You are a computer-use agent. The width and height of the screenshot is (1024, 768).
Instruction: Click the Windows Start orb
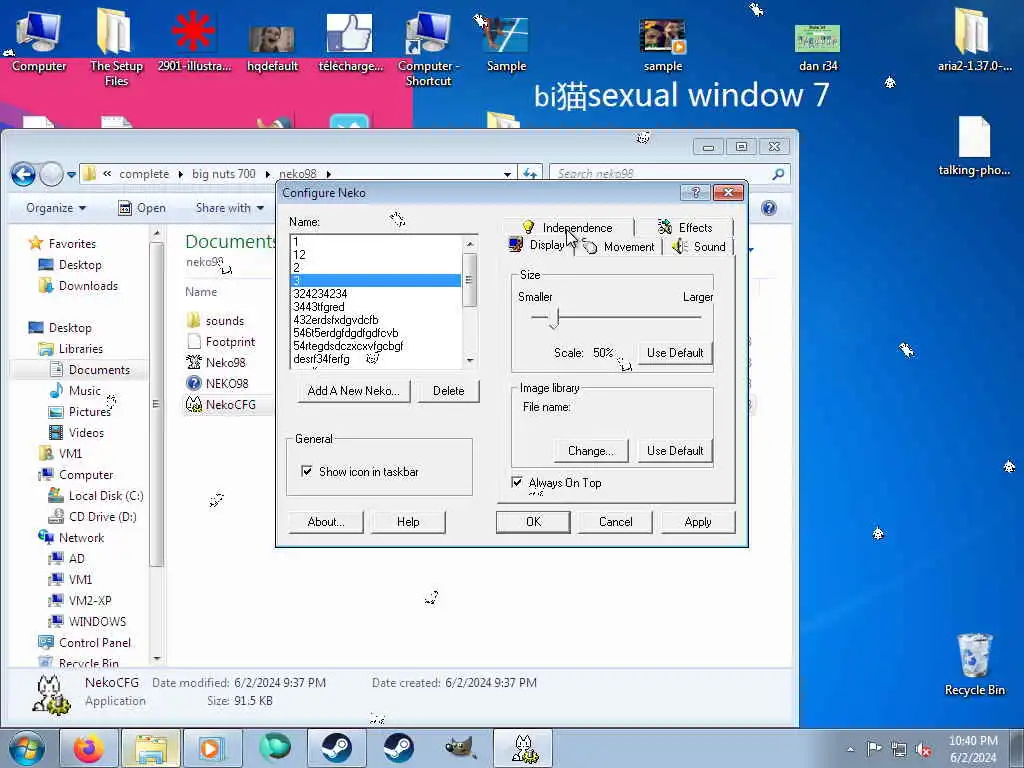[x=27, y=748]
